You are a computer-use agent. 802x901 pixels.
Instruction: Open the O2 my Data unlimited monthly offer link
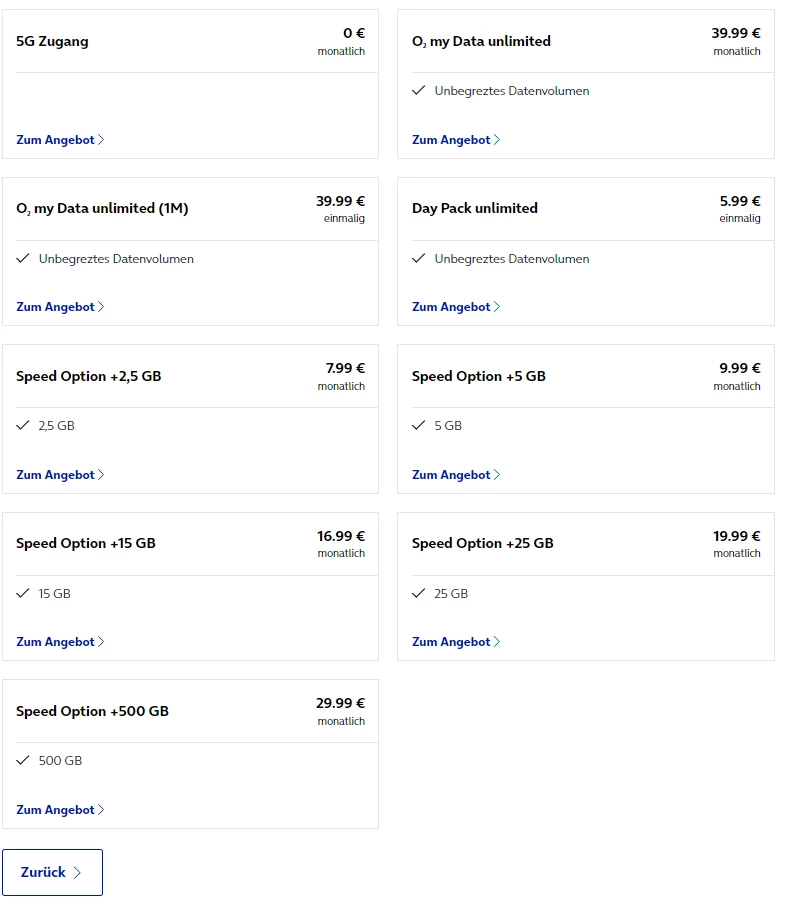pos(455,140)
